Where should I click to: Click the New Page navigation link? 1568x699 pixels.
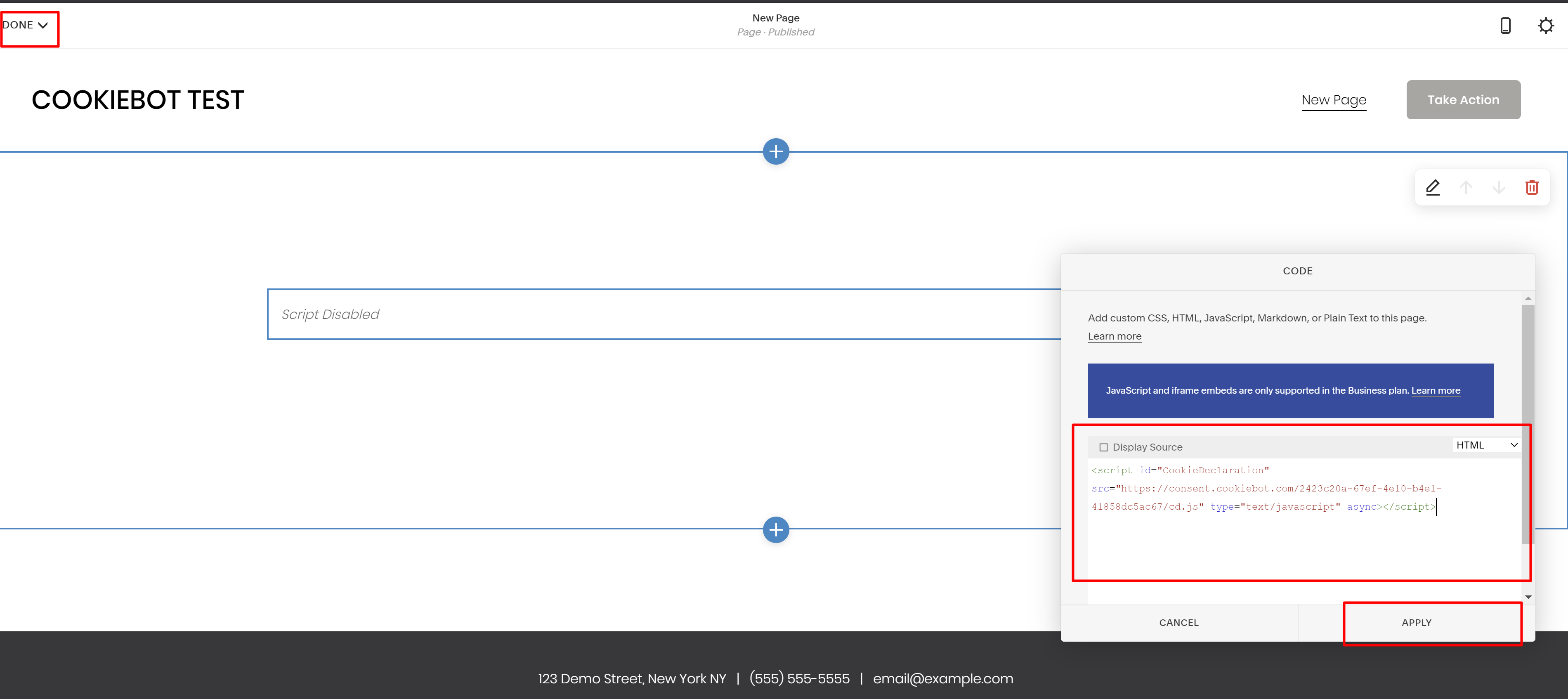[1333, 100]
